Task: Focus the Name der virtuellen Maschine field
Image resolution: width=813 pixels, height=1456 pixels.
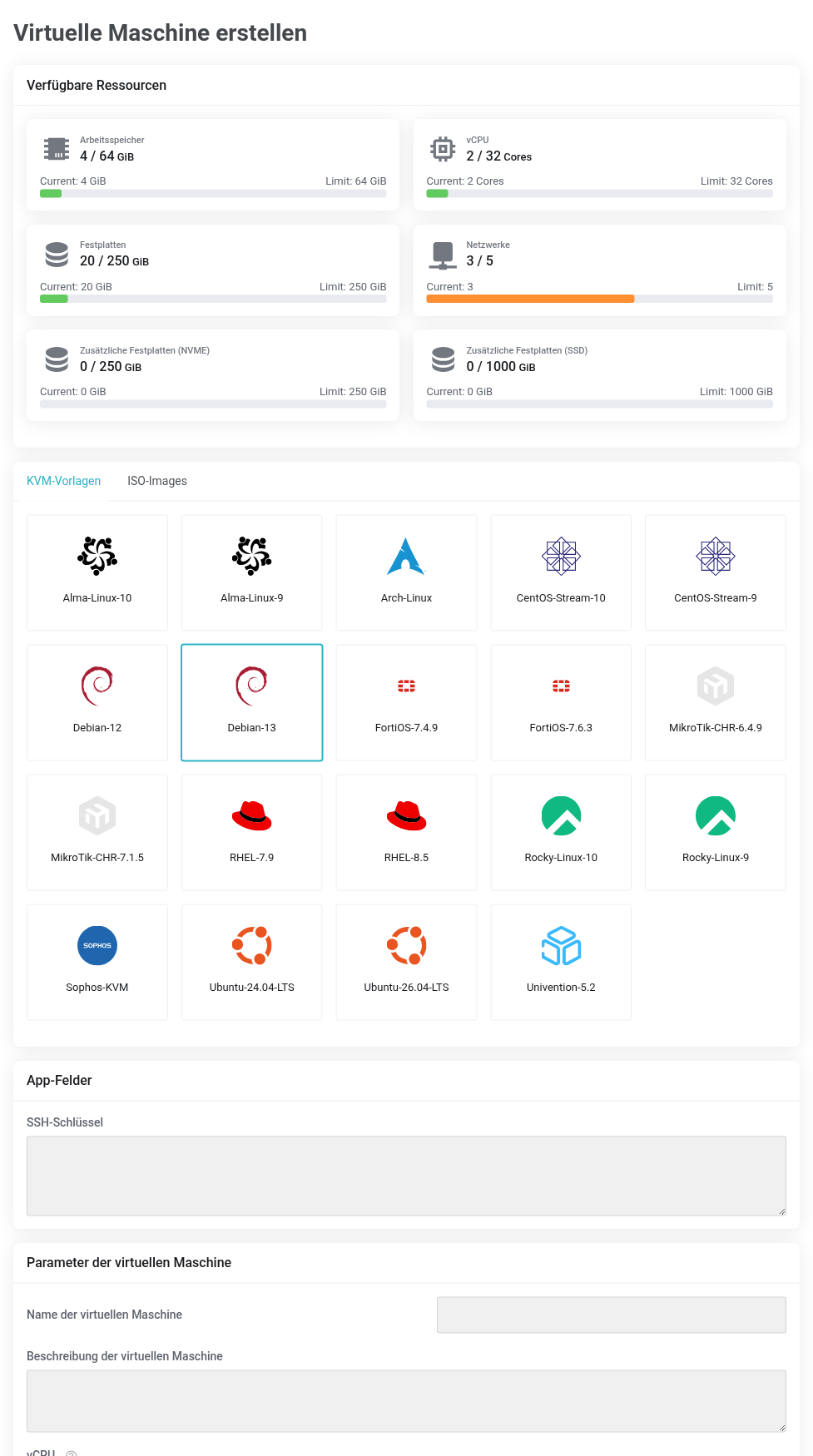Action: tap(612, 1315)
